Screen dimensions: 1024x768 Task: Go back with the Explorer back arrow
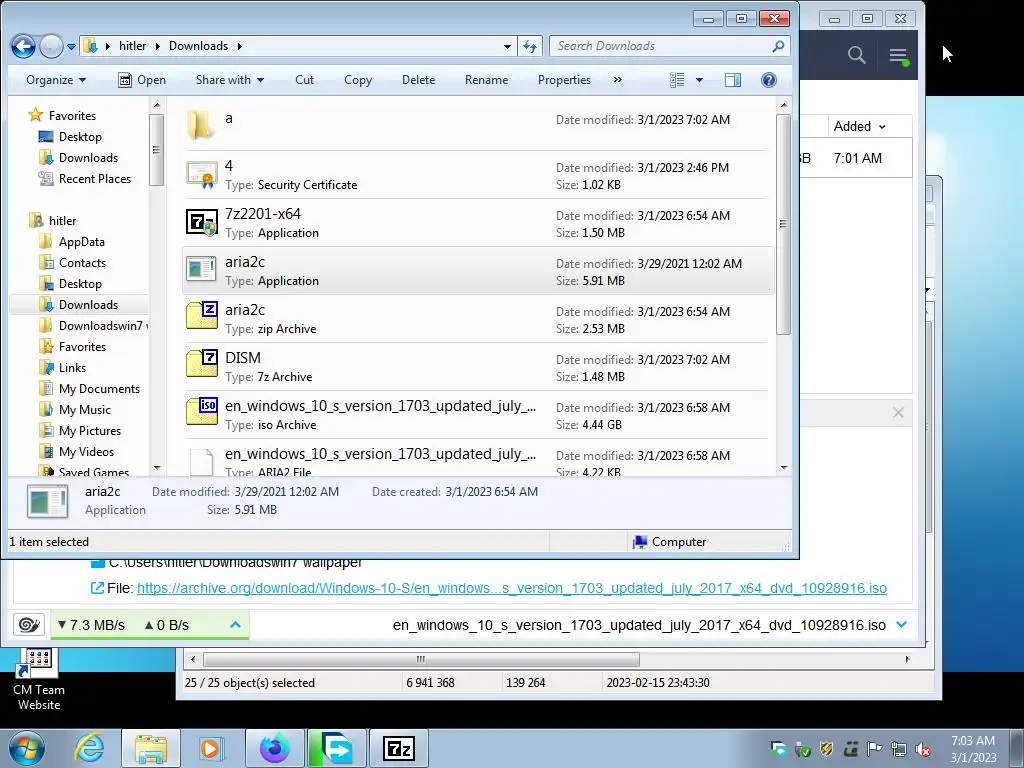(24, 46)
